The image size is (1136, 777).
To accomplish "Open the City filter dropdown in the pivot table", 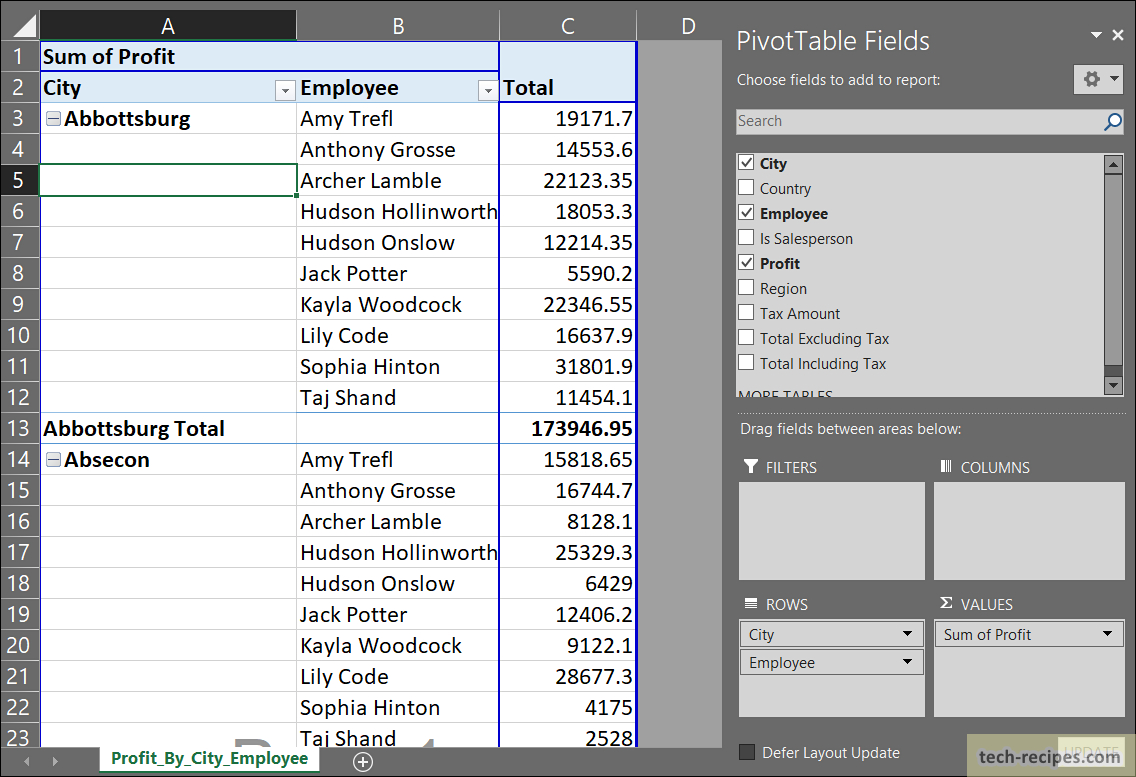I will click(285, 90).
